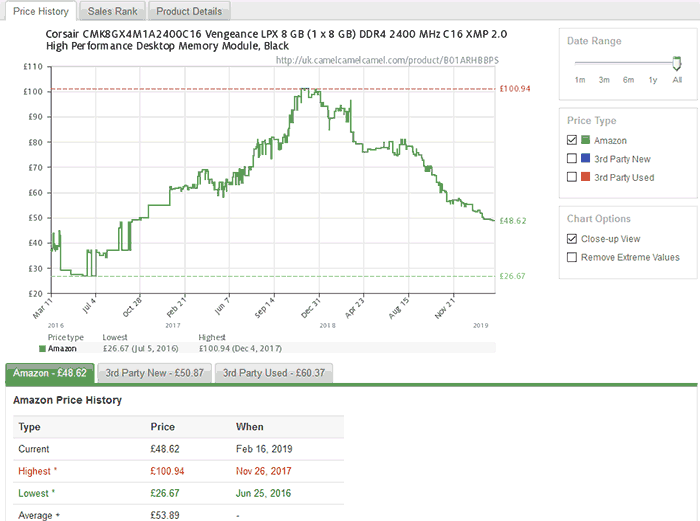Select the 3rd Party Used - £60.37 tab

274,373
